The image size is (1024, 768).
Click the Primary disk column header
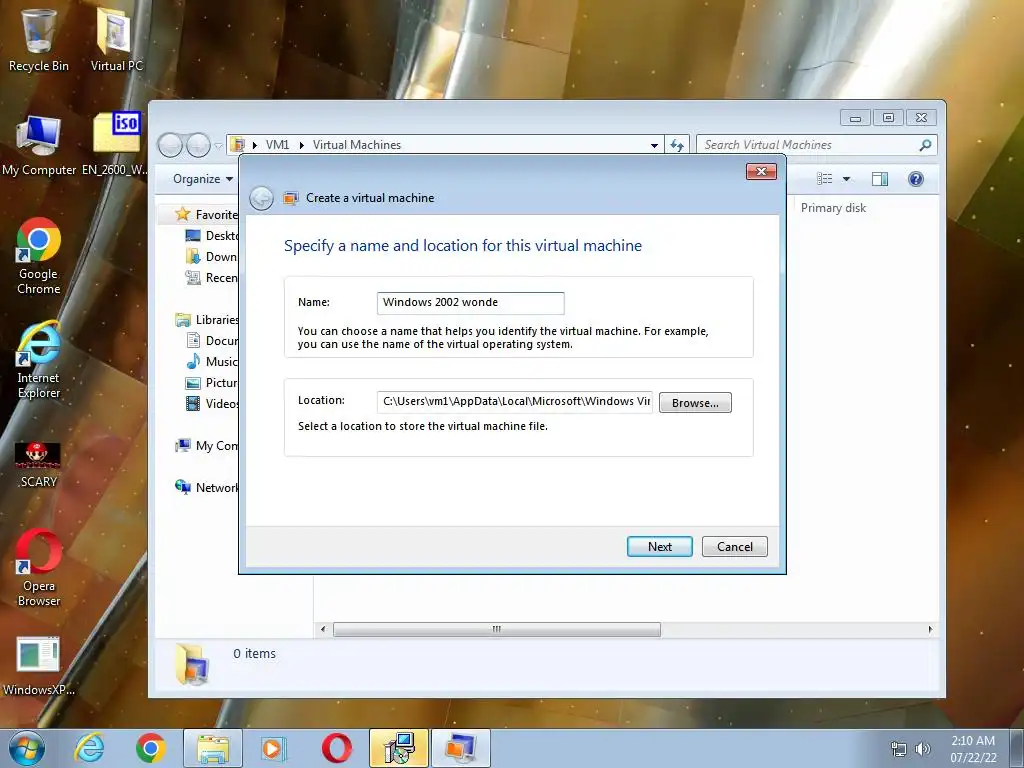pos(833,208)
